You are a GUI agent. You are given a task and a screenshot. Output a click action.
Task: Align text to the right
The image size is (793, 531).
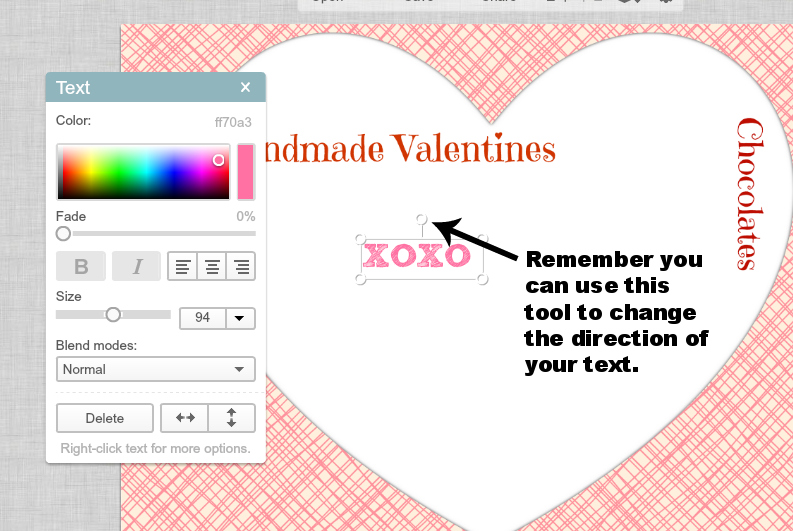(x=240, y=266)
